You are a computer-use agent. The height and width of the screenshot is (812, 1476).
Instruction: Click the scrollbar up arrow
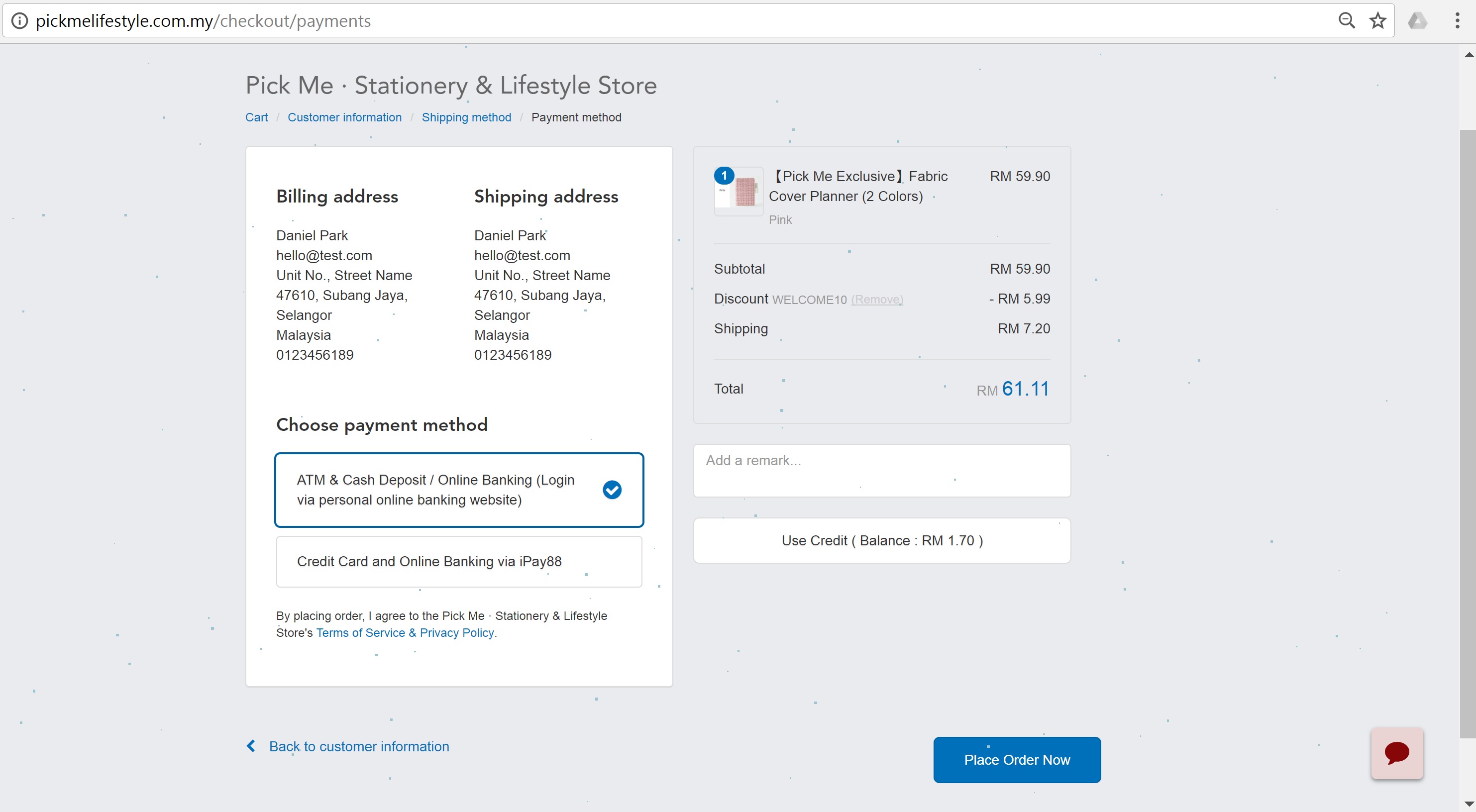1469,55
